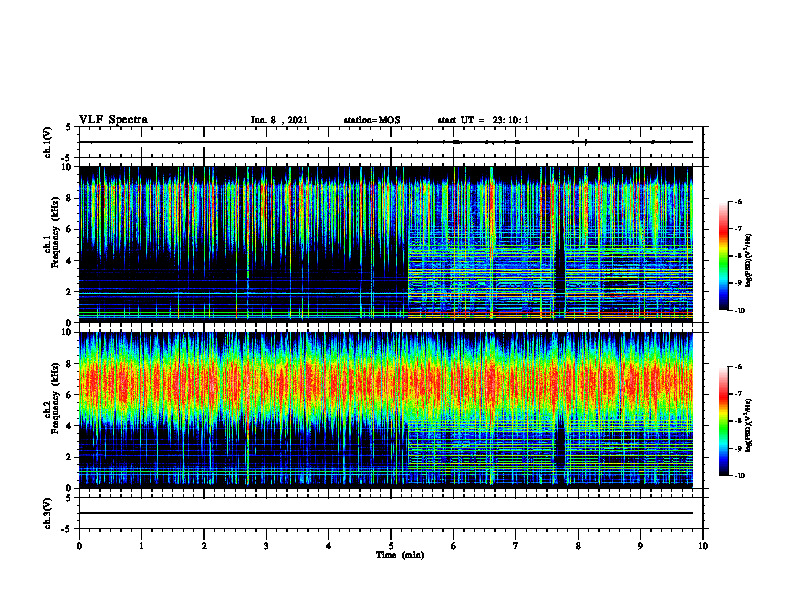Click the "station=MOS" header label
The height and width of the screenshot is (612, 792).
tap(372, 120)
